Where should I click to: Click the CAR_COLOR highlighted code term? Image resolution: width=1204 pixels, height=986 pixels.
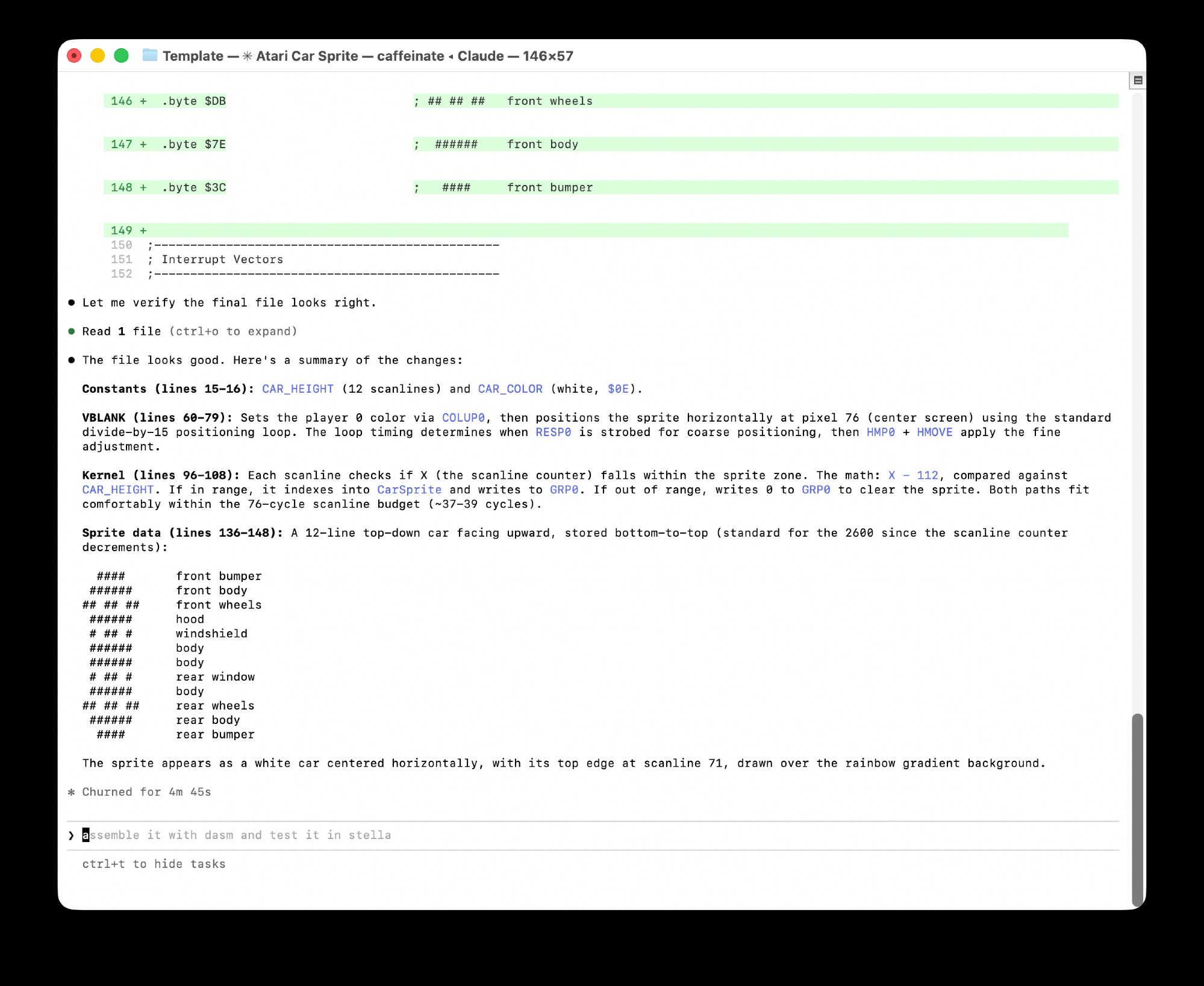click(510, 389)
